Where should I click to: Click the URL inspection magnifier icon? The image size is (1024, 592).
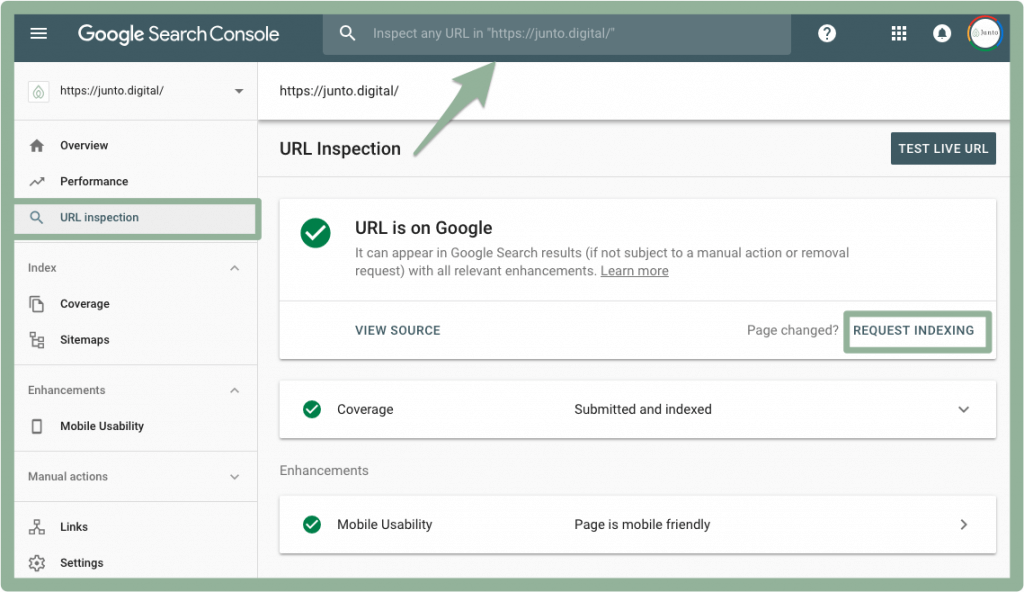37,218
